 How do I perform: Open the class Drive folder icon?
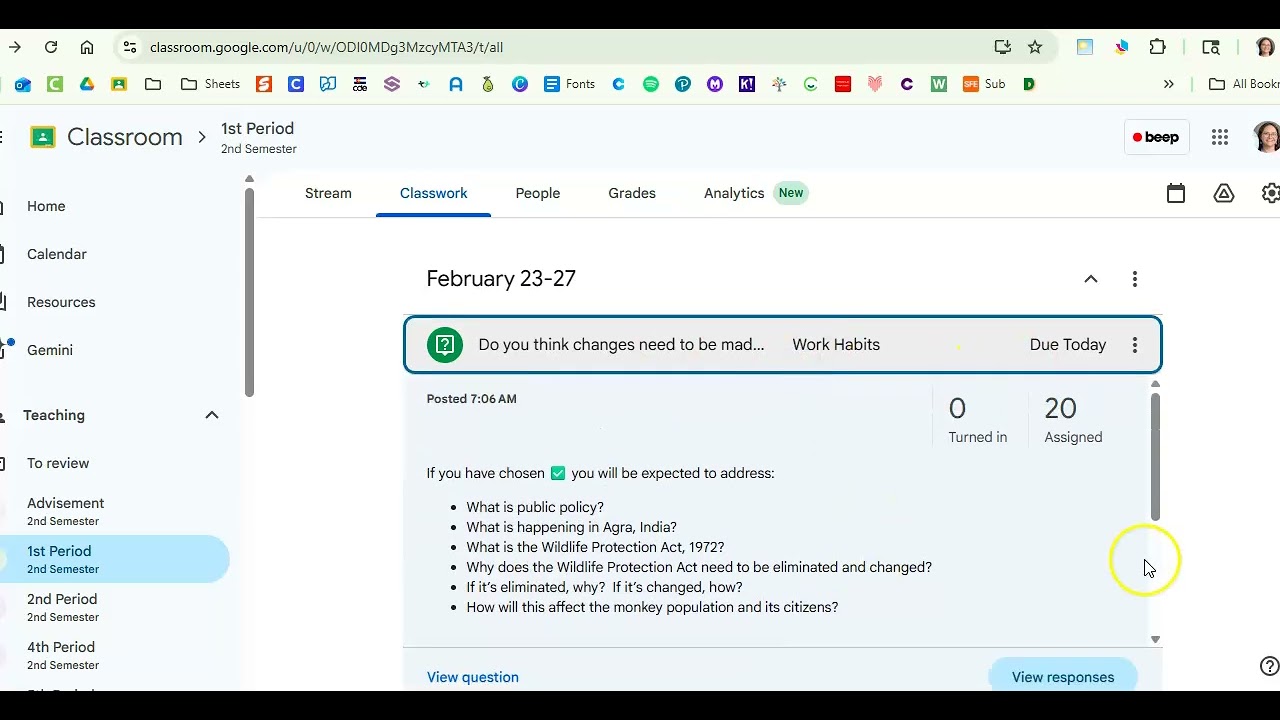[1224, 194]
